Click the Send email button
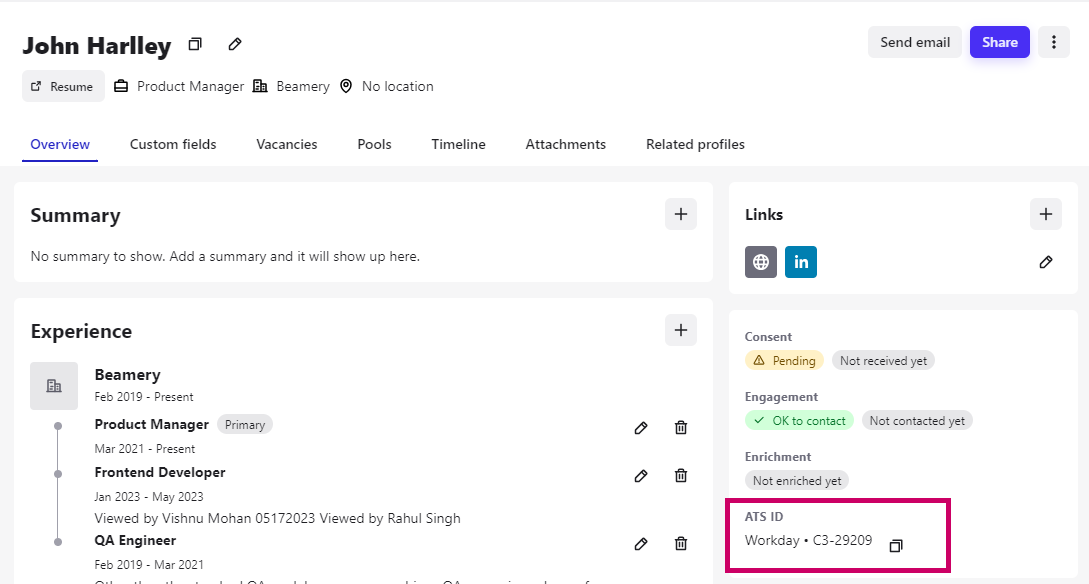 pyautogui.click(x=914, y=42)
